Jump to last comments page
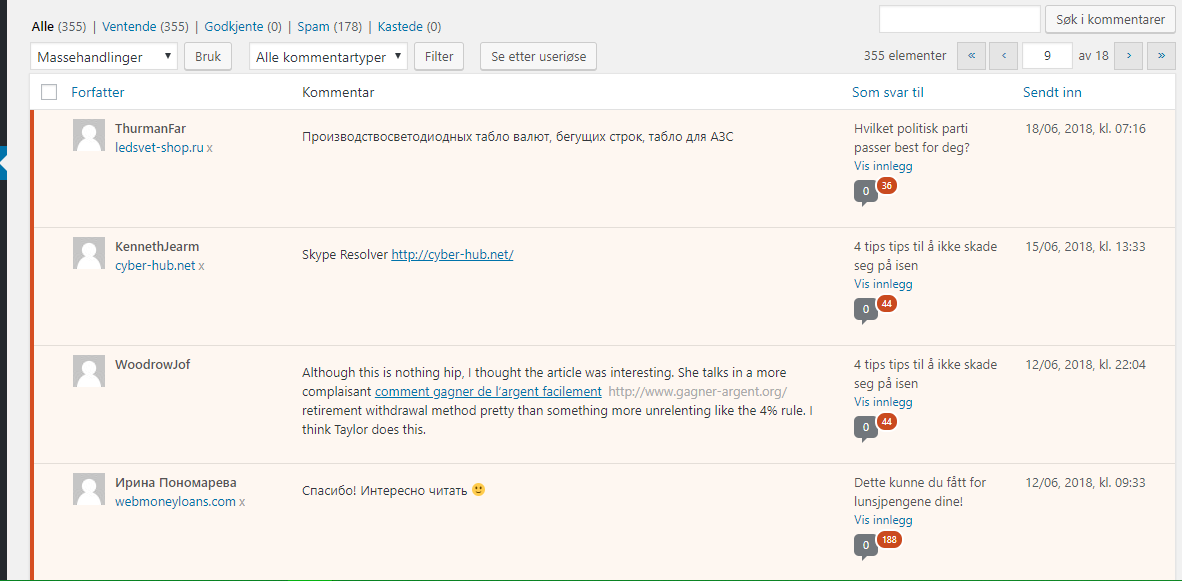1182x581 pixels. 1161,56
